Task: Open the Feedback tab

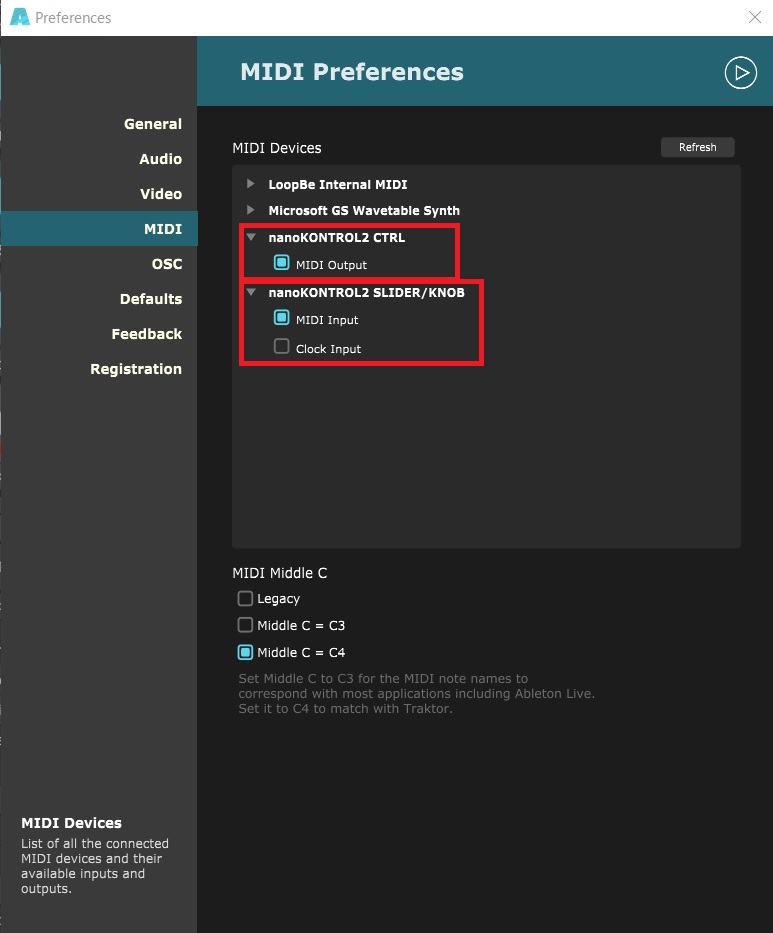Action: 147,334
